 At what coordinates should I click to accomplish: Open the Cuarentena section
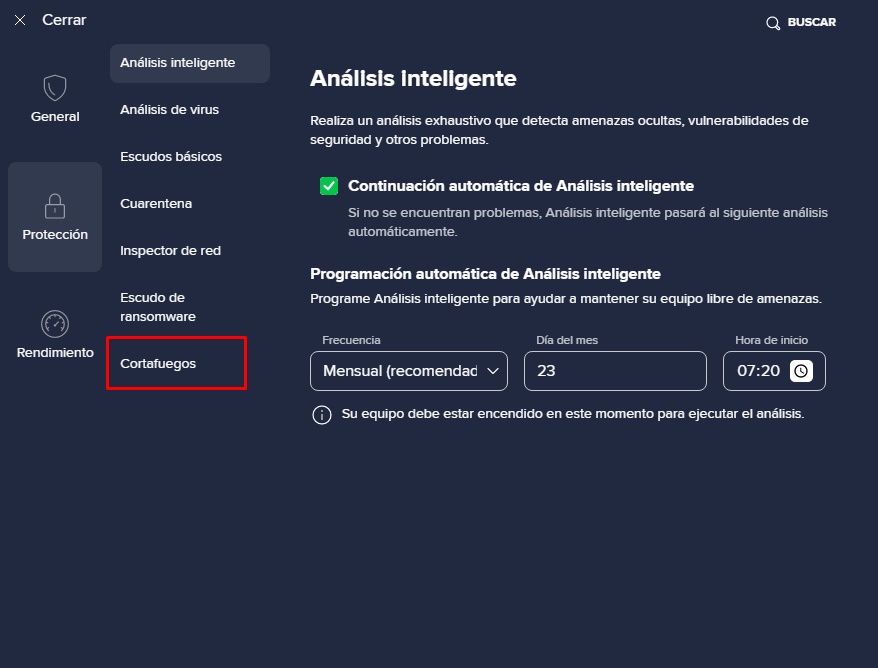(x=156, y=204)
